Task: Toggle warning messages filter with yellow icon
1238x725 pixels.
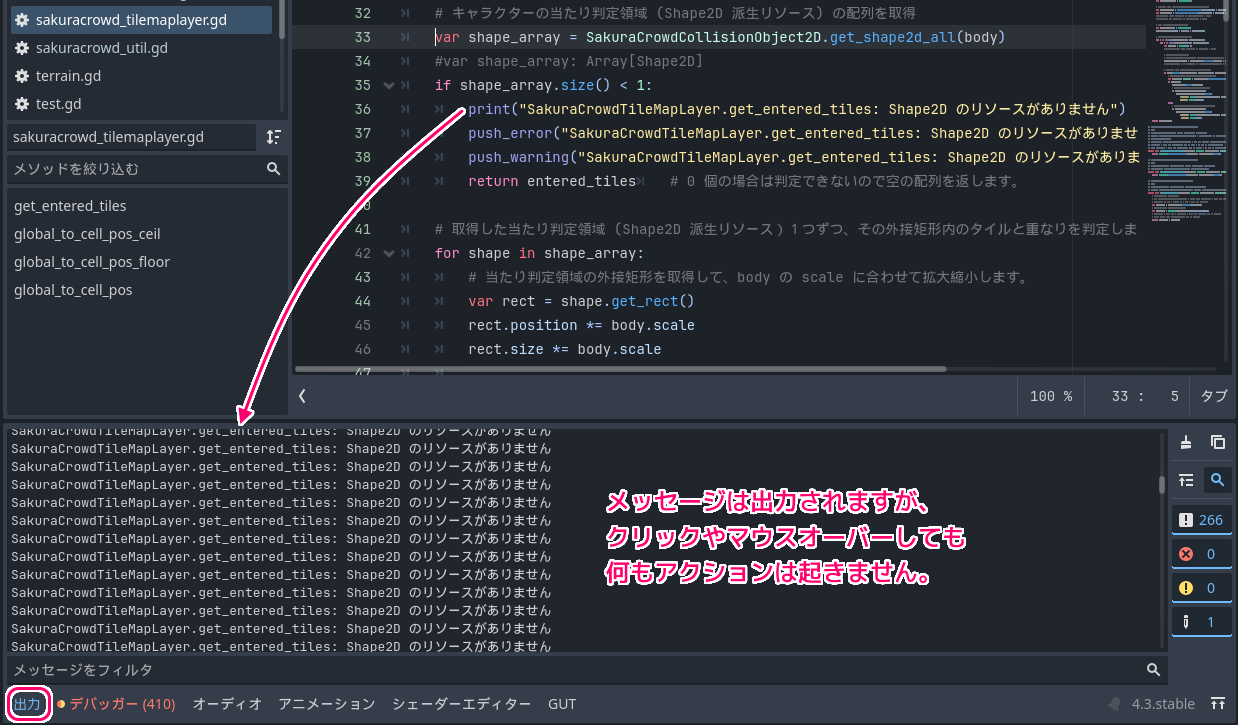Action: [1200, 588]
